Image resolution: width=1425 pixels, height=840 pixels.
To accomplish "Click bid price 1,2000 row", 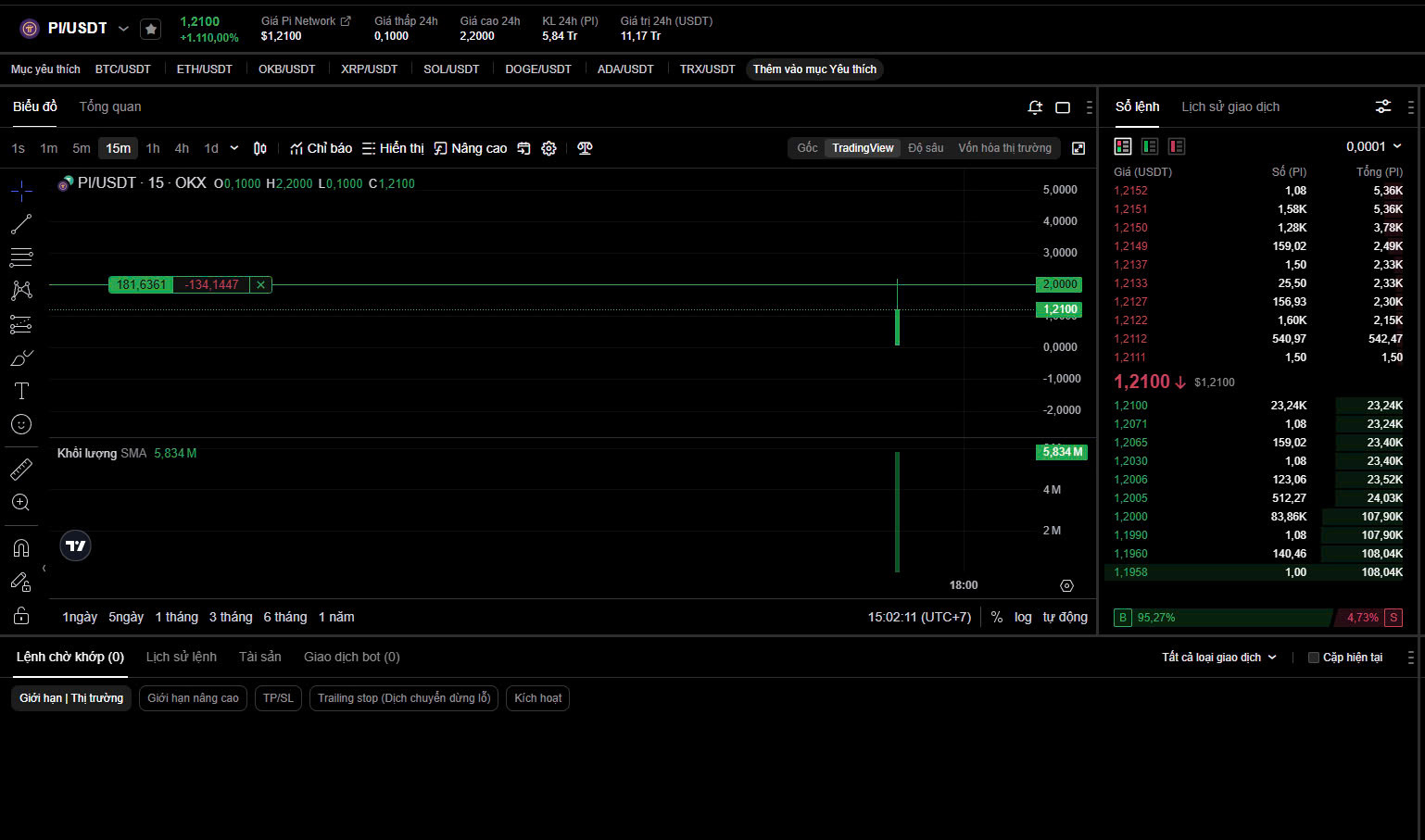I will pos(1258,517).
